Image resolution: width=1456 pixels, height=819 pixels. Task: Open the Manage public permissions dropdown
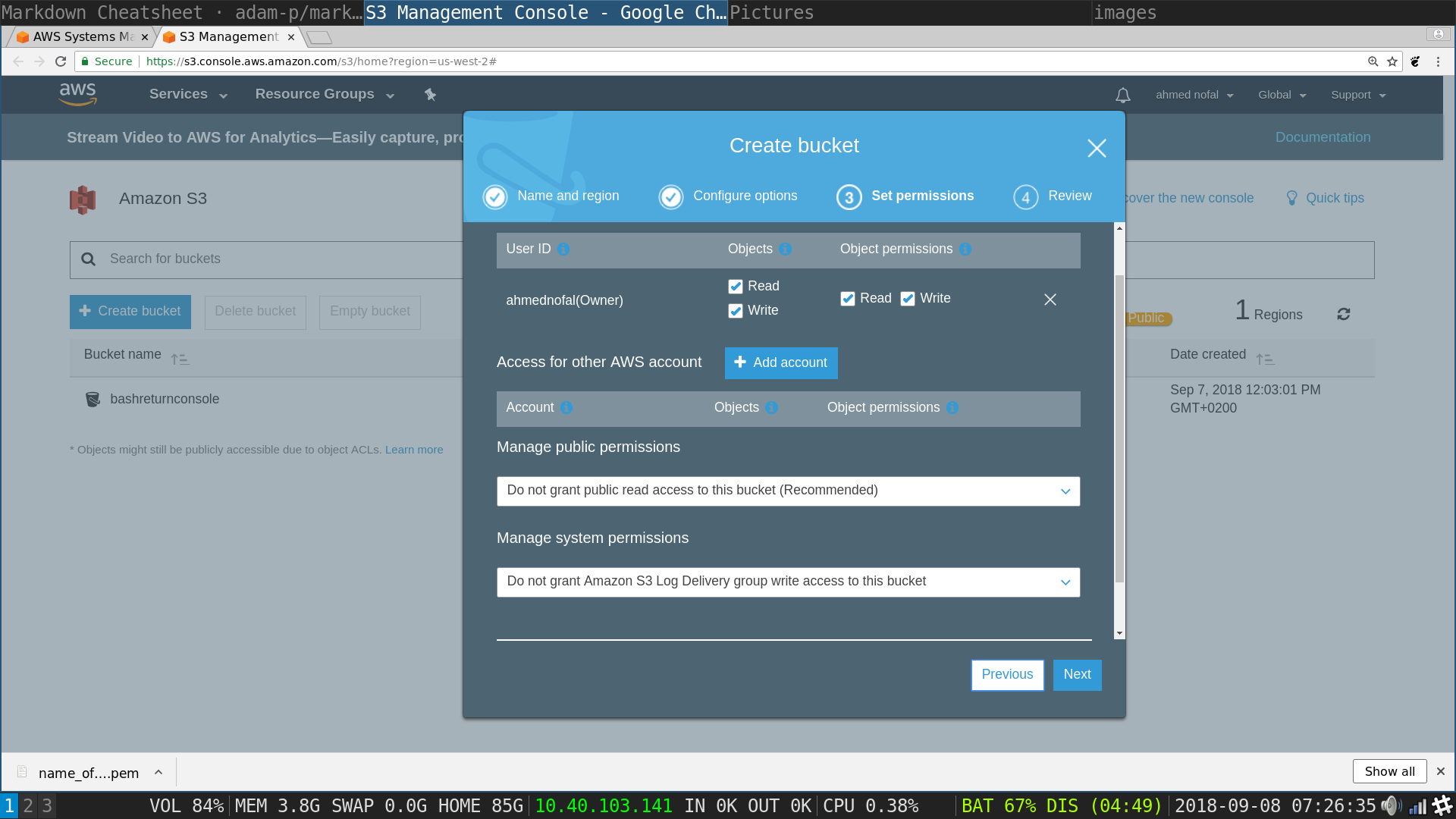point(788,491)
